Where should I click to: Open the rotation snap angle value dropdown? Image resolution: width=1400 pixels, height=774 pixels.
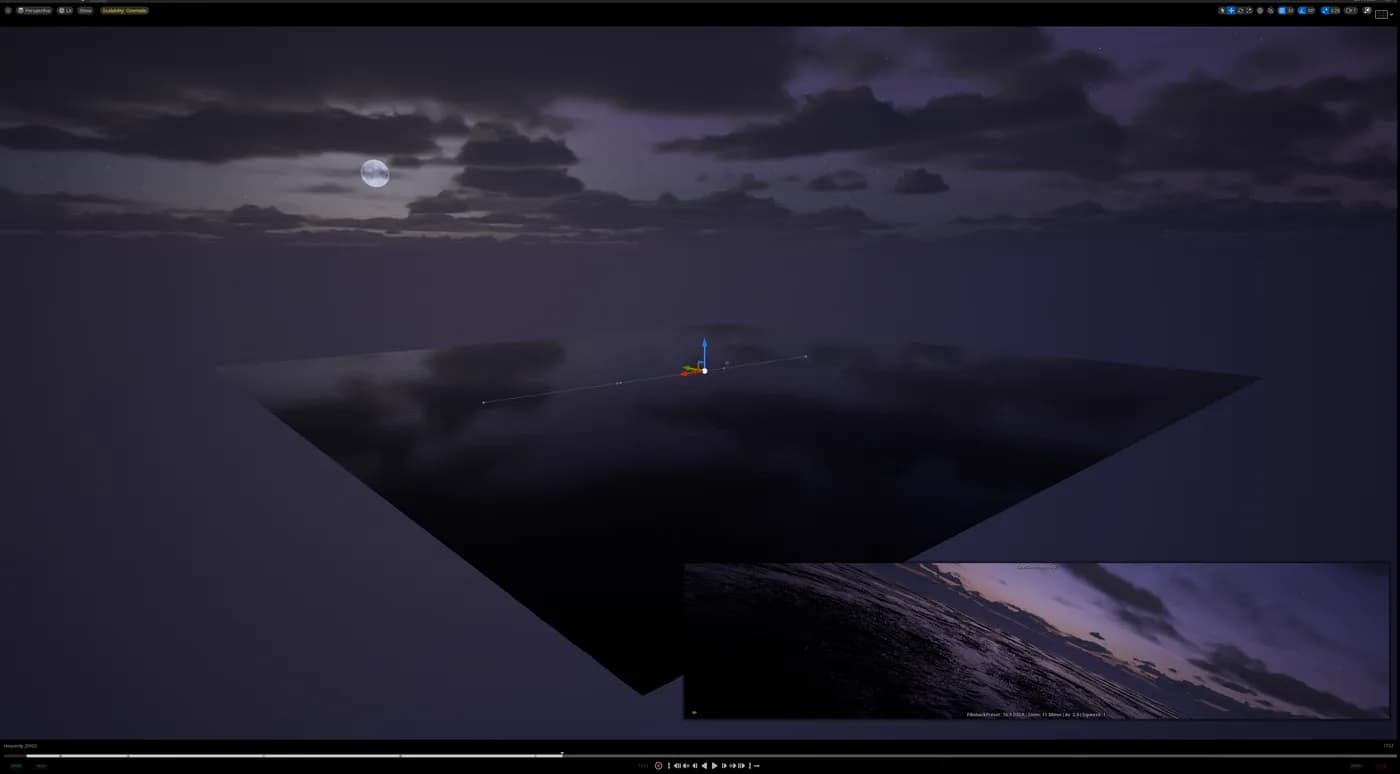[x=1311, y=10]
